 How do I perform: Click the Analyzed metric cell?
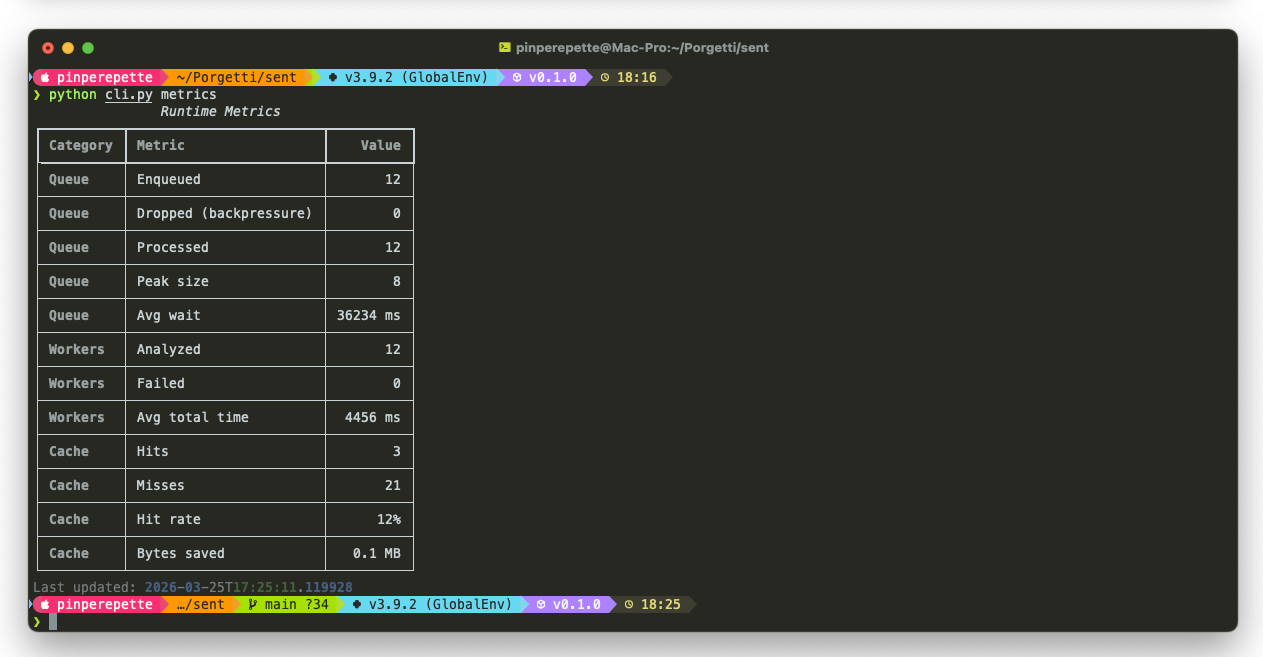coord(169,349)
